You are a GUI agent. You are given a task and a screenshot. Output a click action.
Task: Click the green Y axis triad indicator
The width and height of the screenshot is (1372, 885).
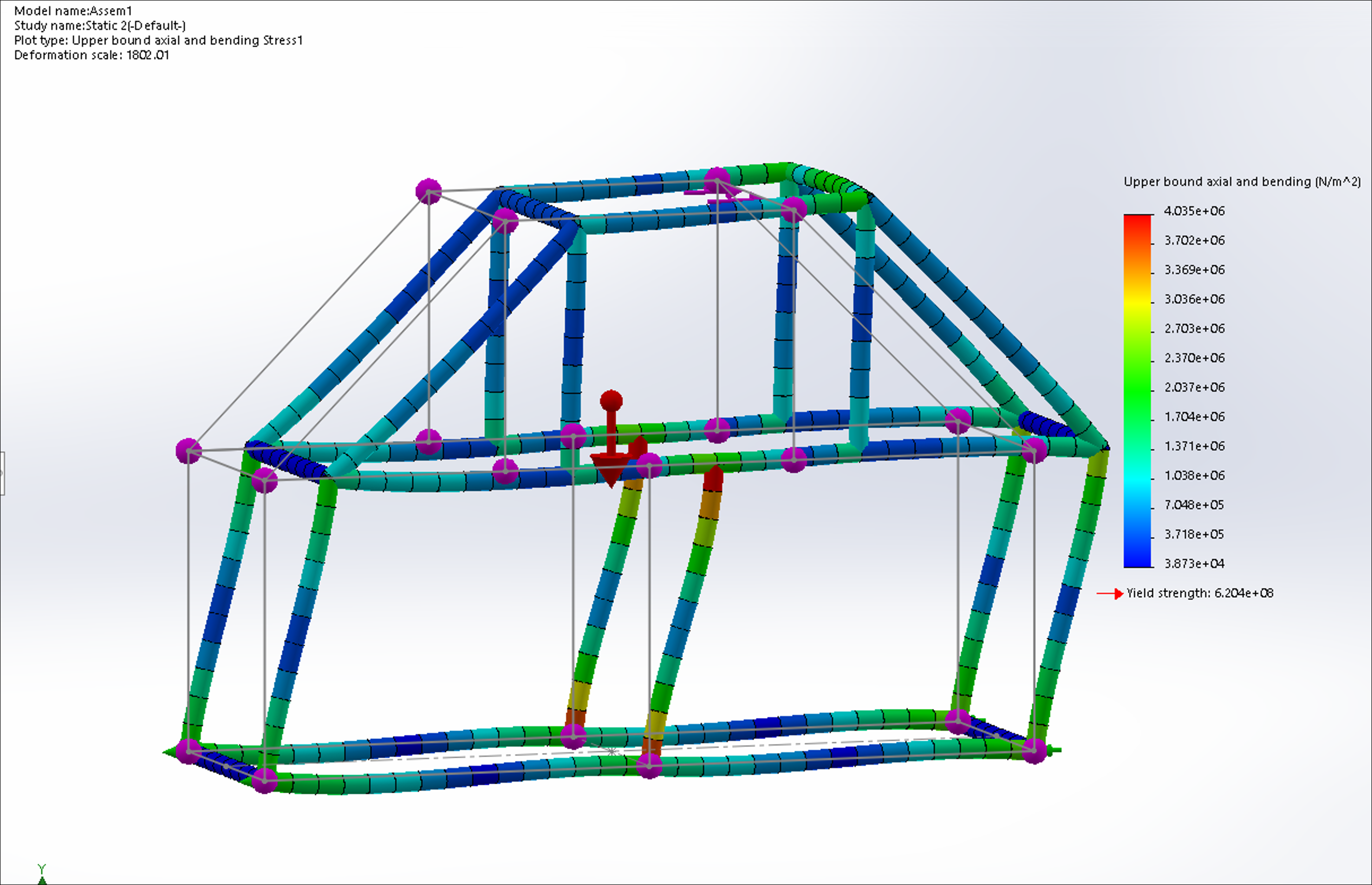point(41,874)
